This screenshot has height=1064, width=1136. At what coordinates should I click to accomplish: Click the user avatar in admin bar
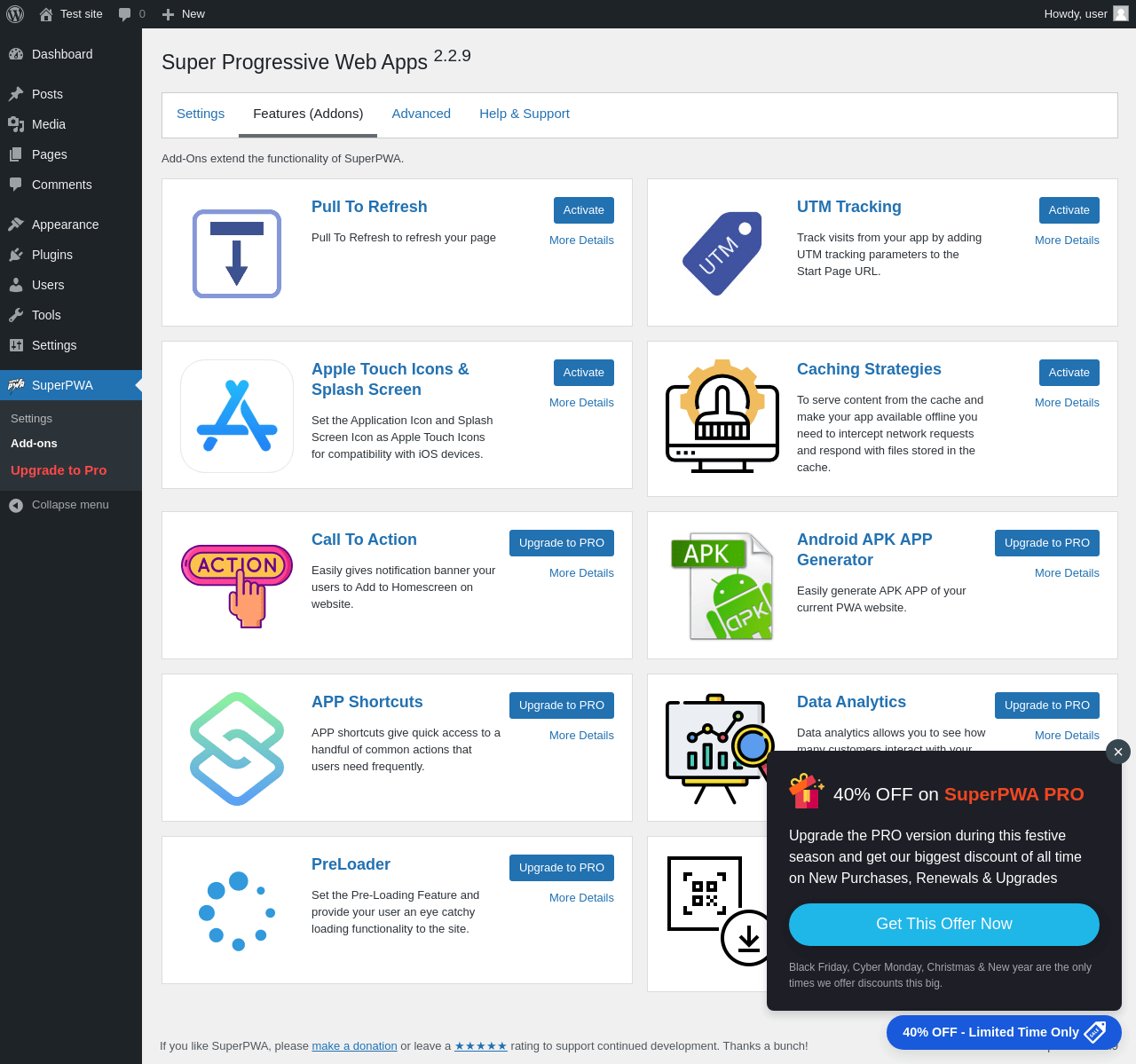tap(1121, 14)
